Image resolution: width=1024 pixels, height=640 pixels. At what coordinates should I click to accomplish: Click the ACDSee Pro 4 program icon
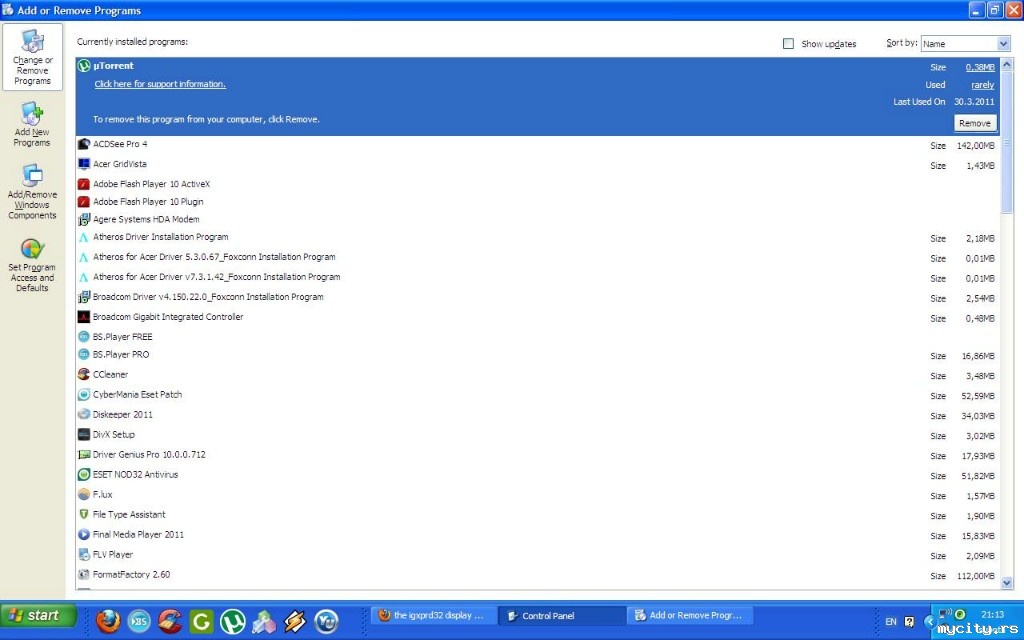[84, 144]
